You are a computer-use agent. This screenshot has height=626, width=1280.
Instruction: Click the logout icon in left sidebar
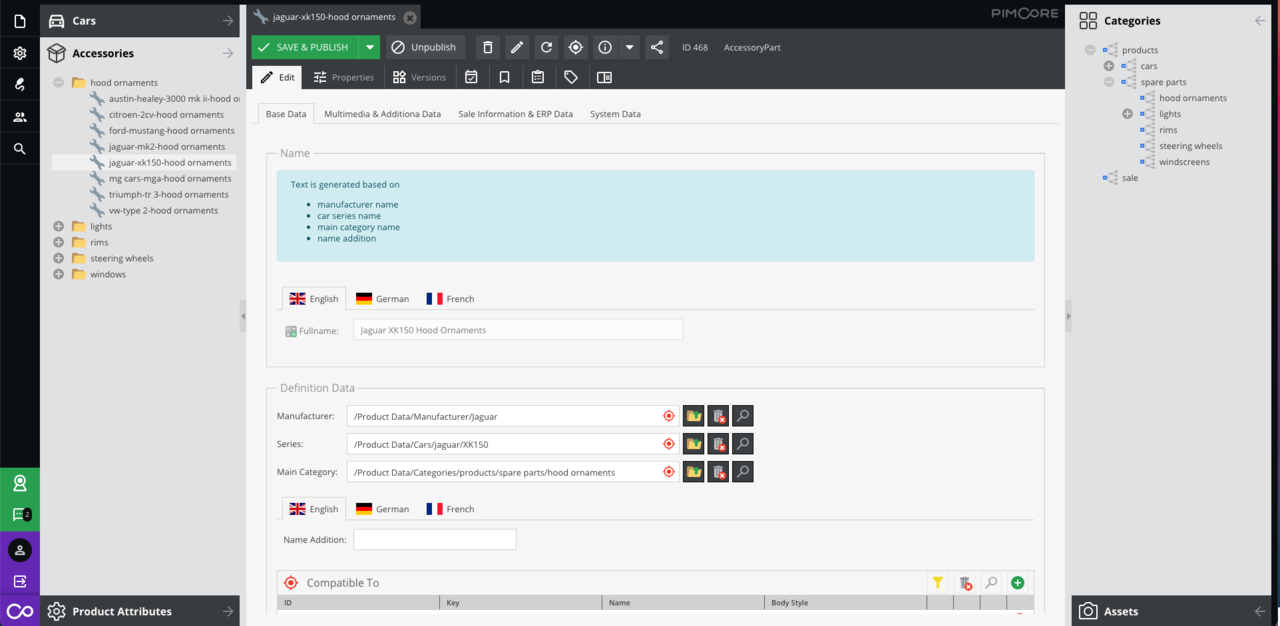pyautogui.click(x=20, y=581)
